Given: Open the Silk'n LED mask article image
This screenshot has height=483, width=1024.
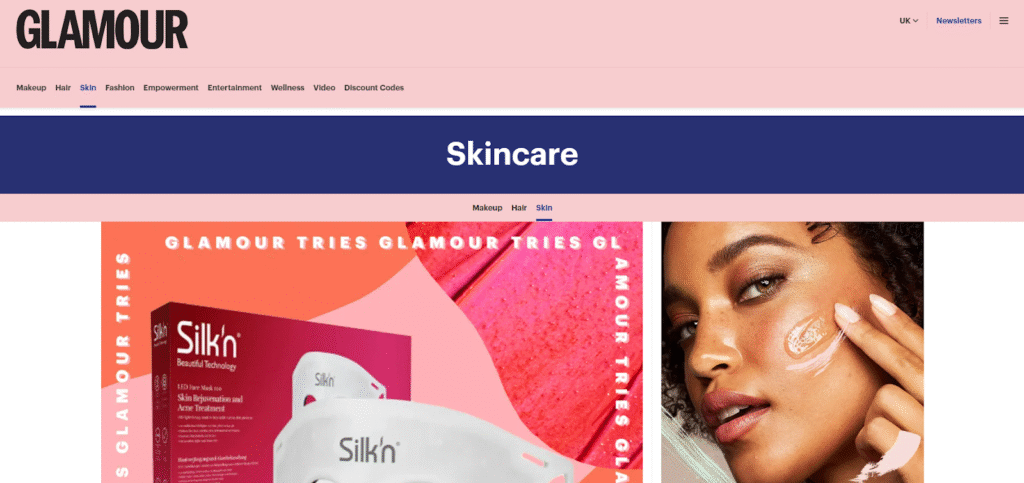Looking at the screenshot, I should click(372, 352).
